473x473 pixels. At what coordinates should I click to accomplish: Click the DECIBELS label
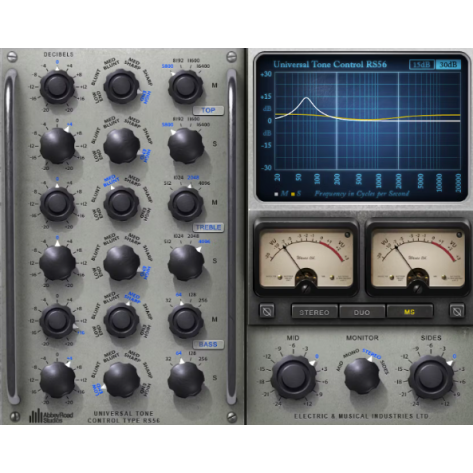(58, 54)
